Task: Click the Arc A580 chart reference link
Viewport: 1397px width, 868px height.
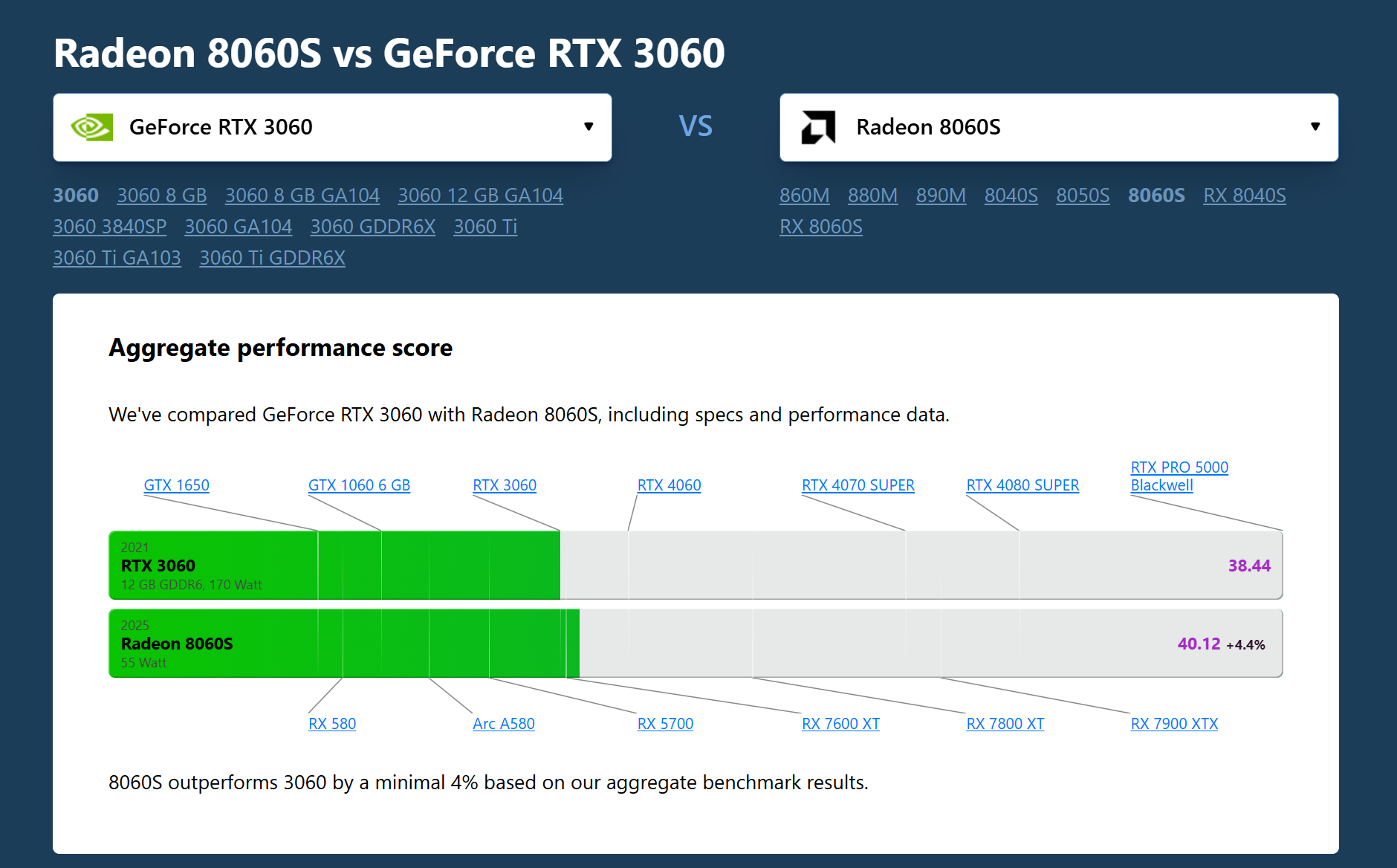Action: pyautogui.click(x=504, y=724)
